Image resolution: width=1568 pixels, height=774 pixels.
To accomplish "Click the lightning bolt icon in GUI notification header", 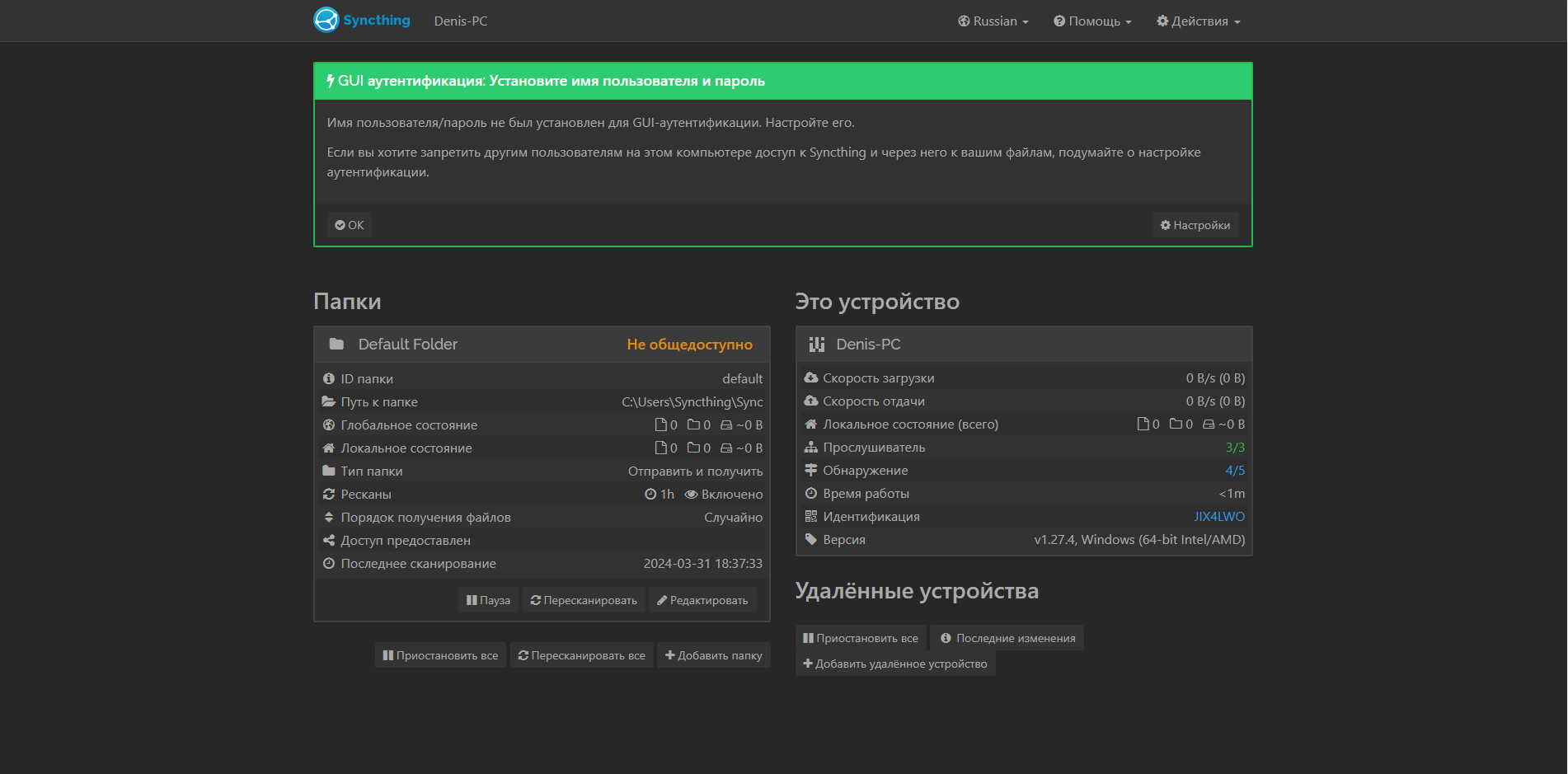I will click(331, 81).
